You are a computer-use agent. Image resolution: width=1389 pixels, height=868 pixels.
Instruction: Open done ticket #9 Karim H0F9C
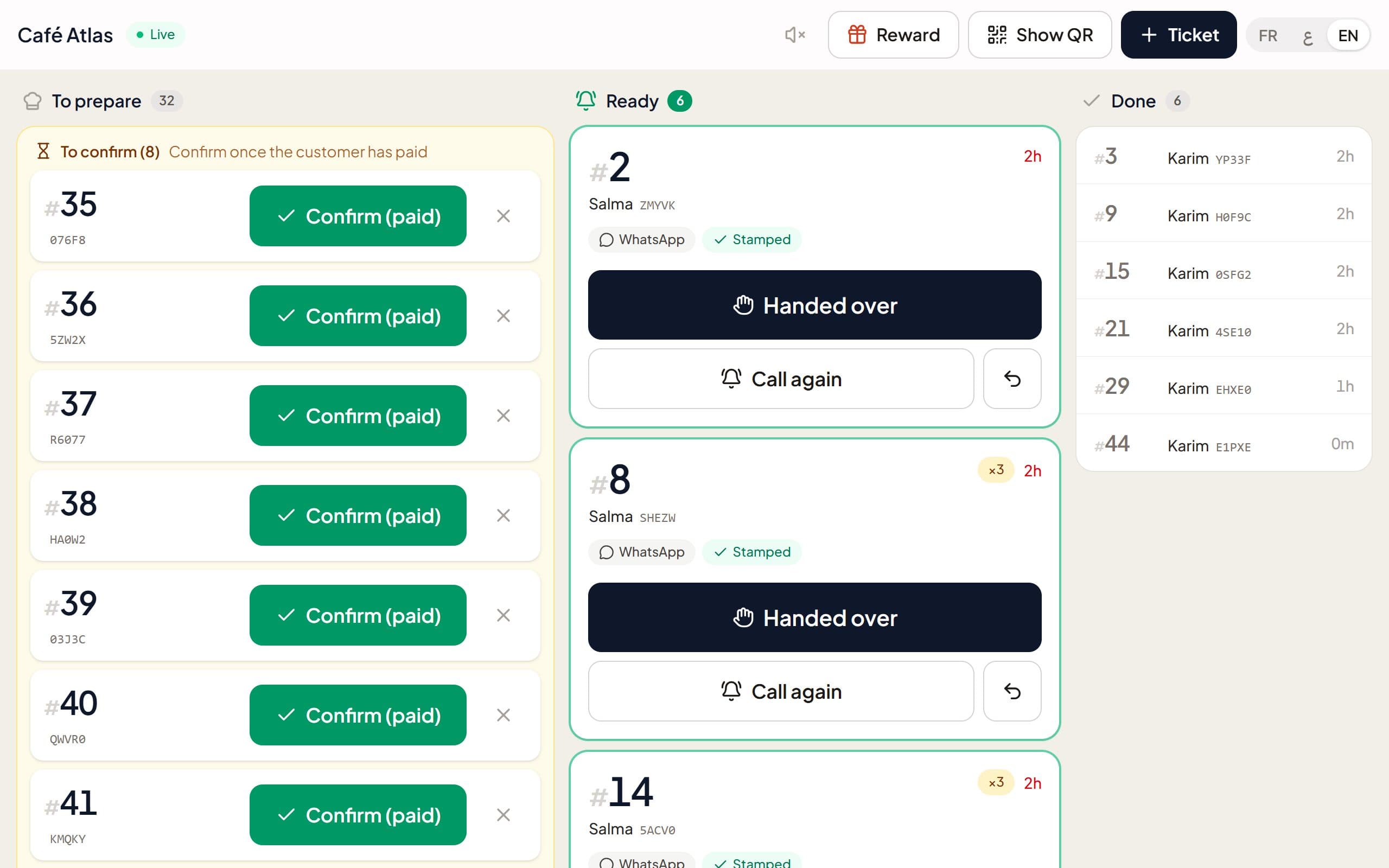coord(1224,214)
